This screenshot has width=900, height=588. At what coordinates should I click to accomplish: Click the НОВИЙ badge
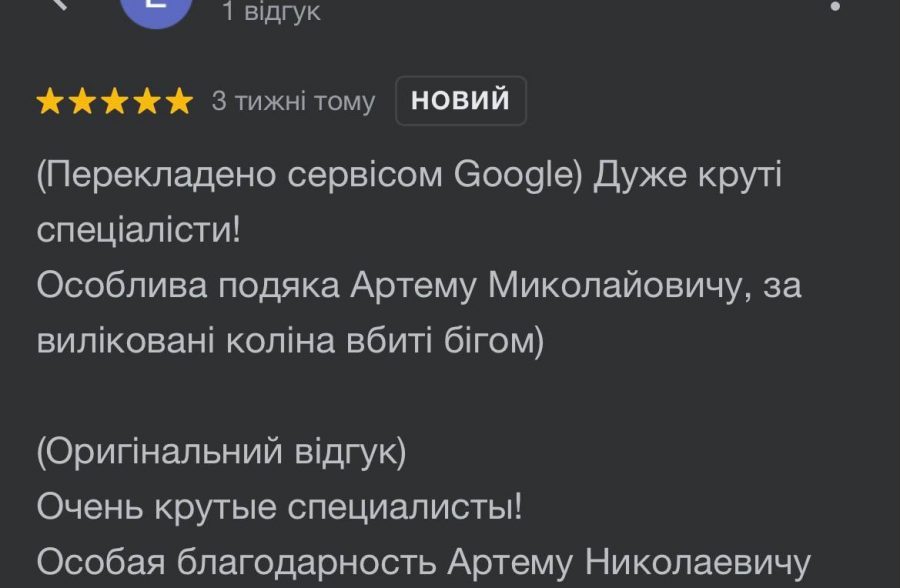(460, 101)
